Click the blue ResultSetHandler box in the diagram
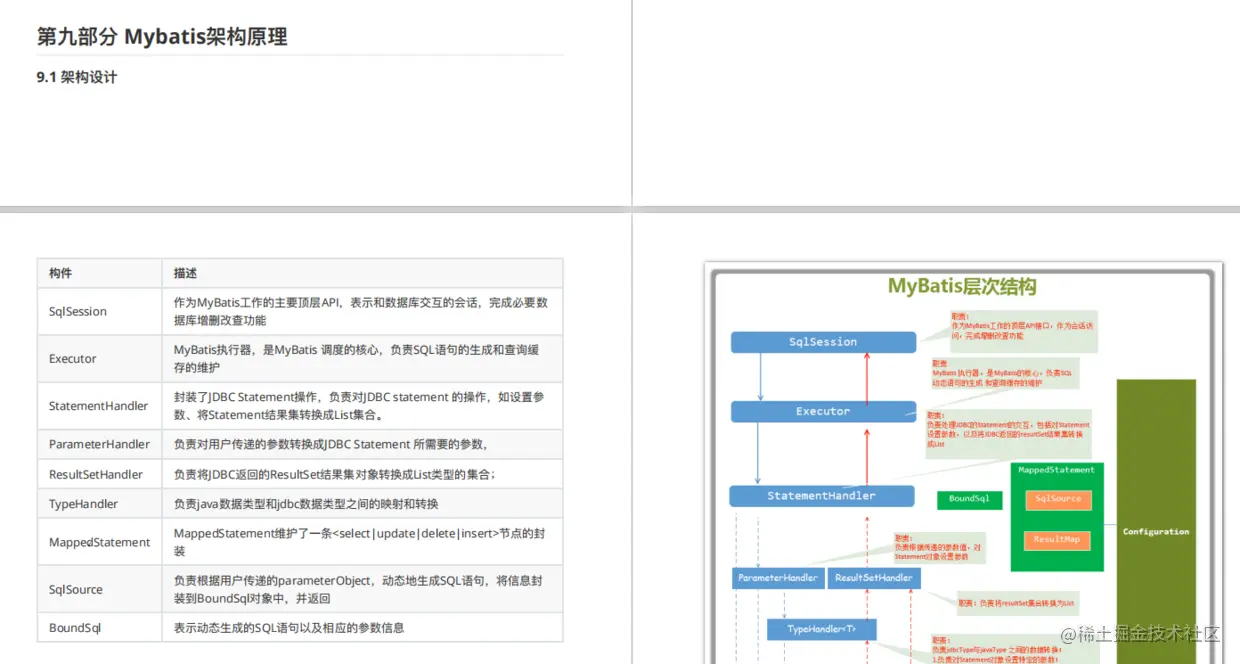Viewport: 1240px width, 664px height. 874,578
